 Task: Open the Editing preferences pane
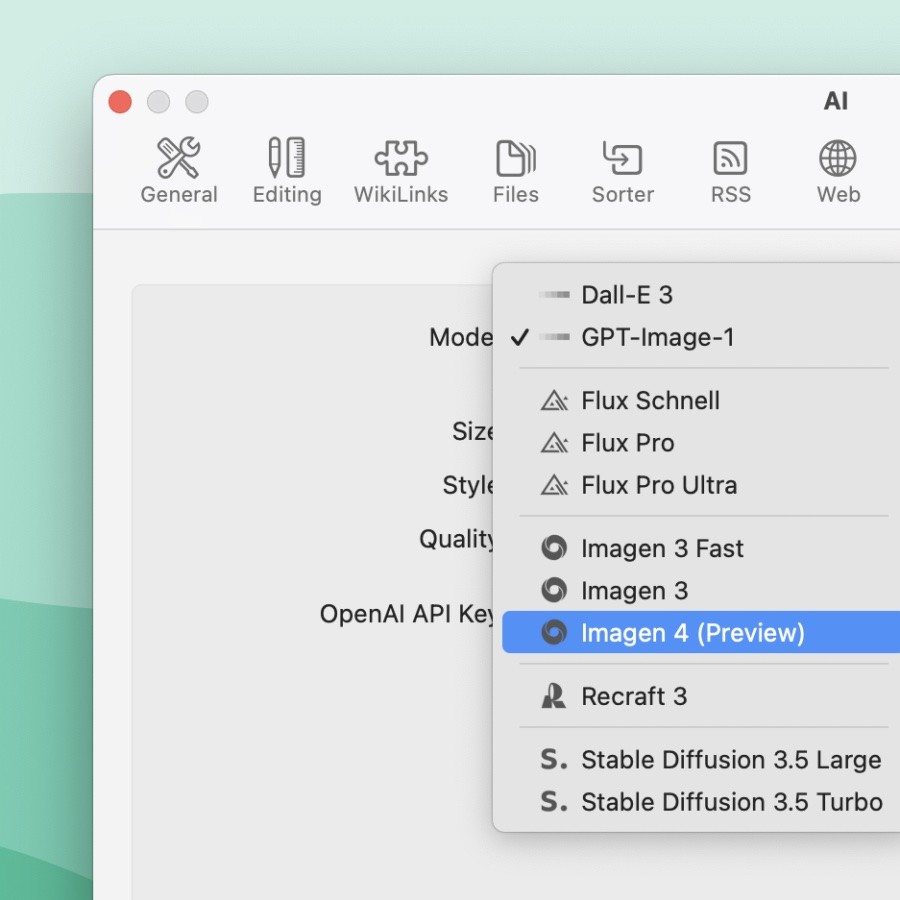(x=287, y=171)
